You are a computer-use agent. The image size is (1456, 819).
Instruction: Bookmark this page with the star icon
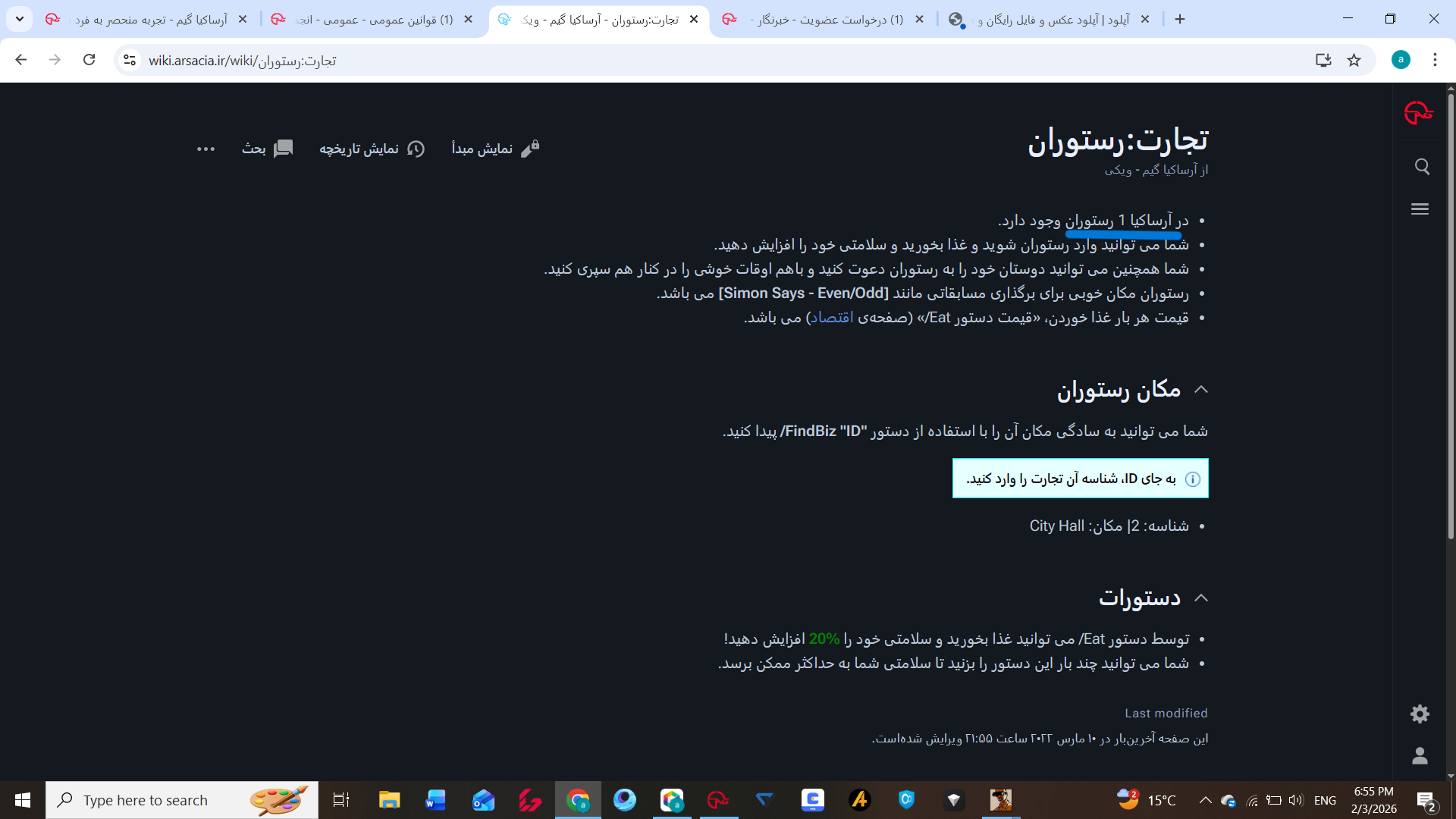point(1354,61)
